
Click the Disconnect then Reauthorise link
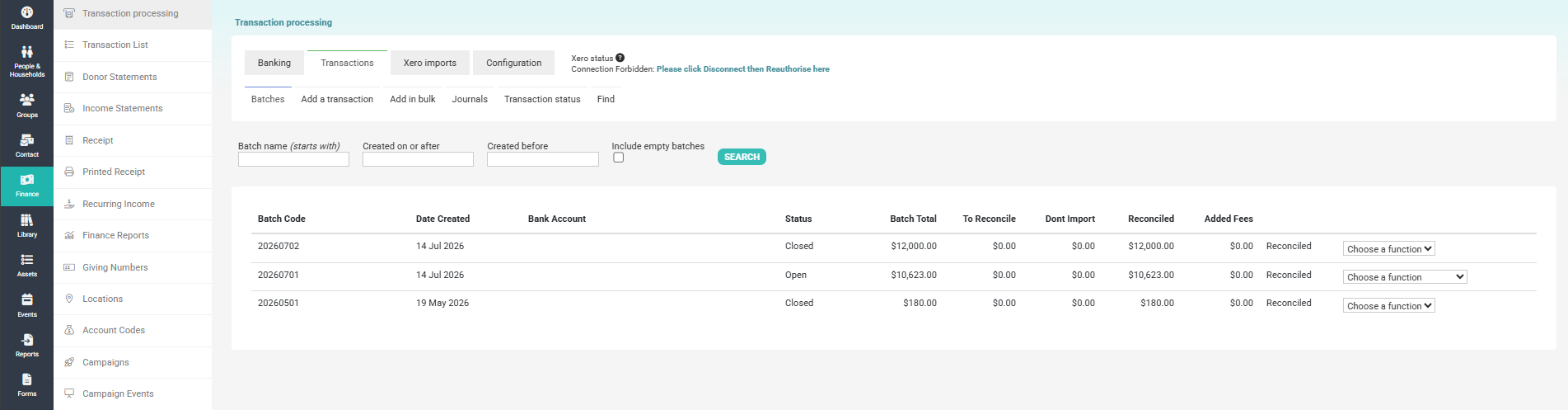tap(743, 69)
